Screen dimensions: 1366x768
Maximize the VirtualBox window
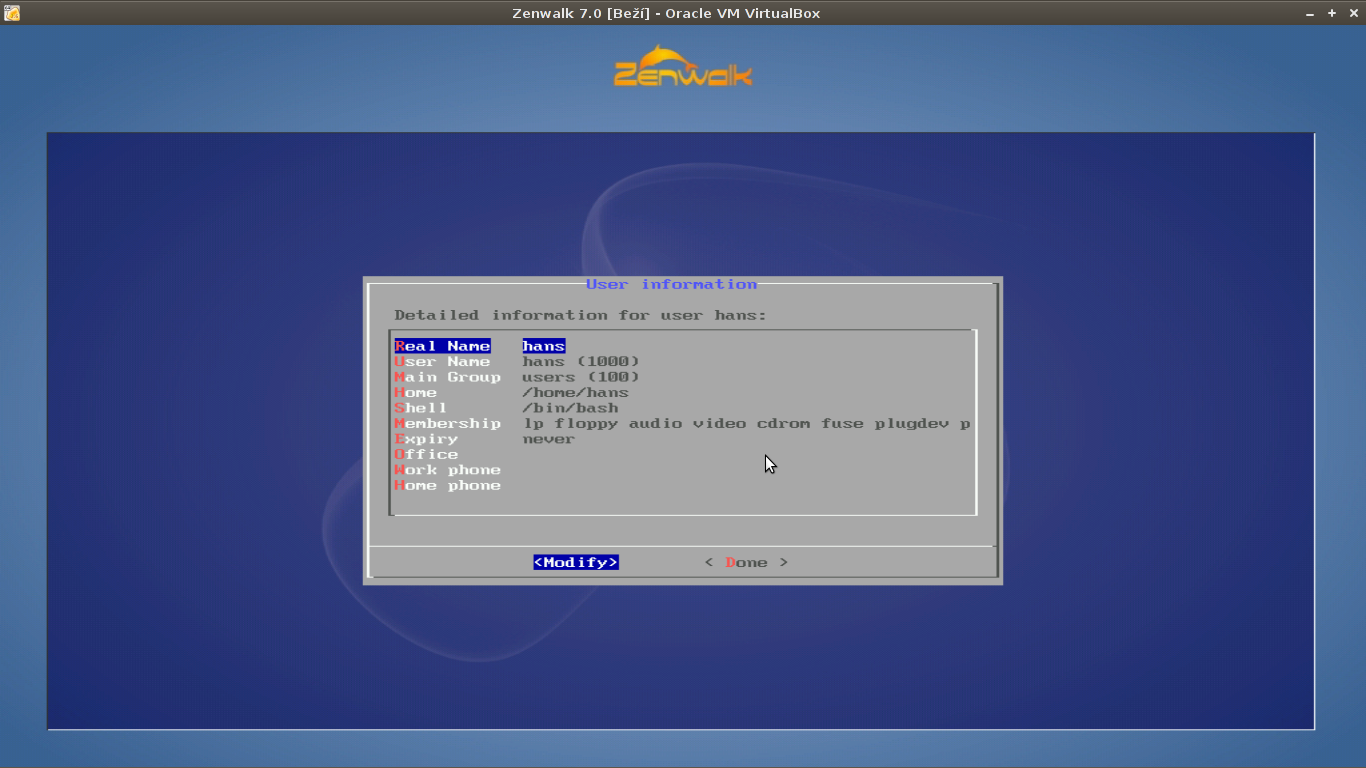coord(1332,13)
